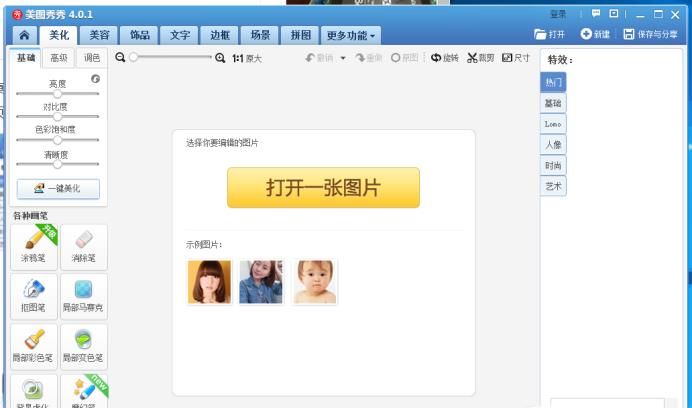Viewport: 692px width, 408px height.
Task: Click the zoom level slider handle
Action: 134,57
